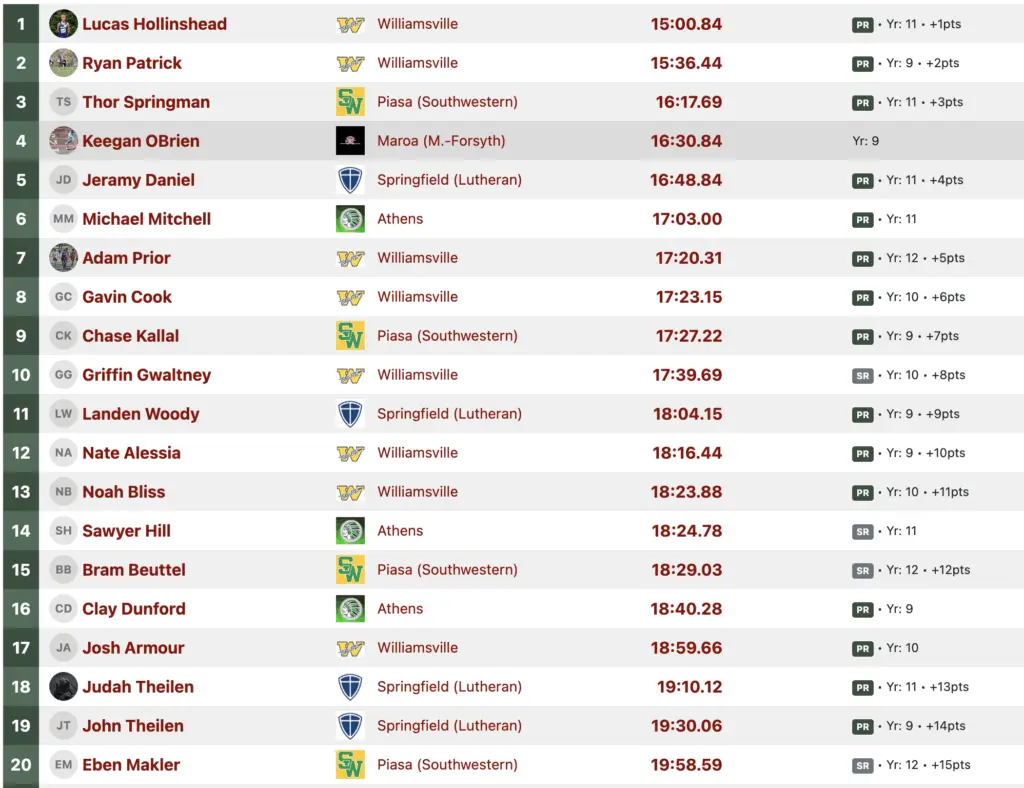Click the Maroa (M.-Forsyth) team link
The image size is (1024, 788).
click(441, 141)
